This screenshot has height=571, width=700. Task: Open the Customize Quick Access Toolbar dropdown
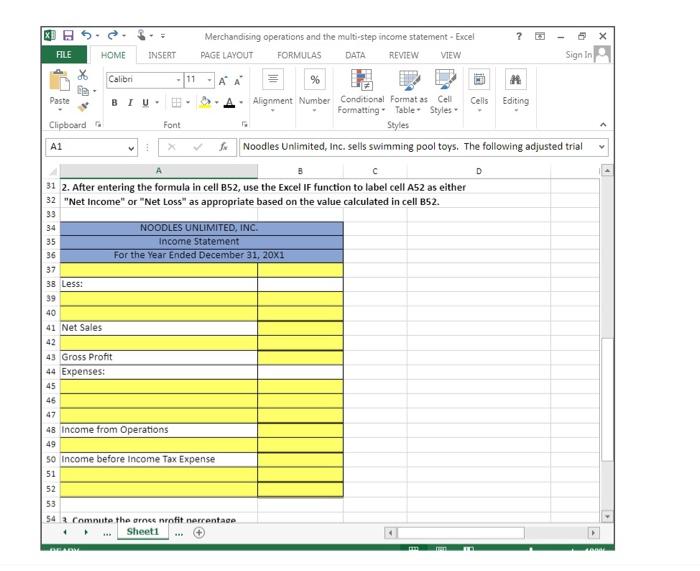pyautogui.click(x=163, y=36)
